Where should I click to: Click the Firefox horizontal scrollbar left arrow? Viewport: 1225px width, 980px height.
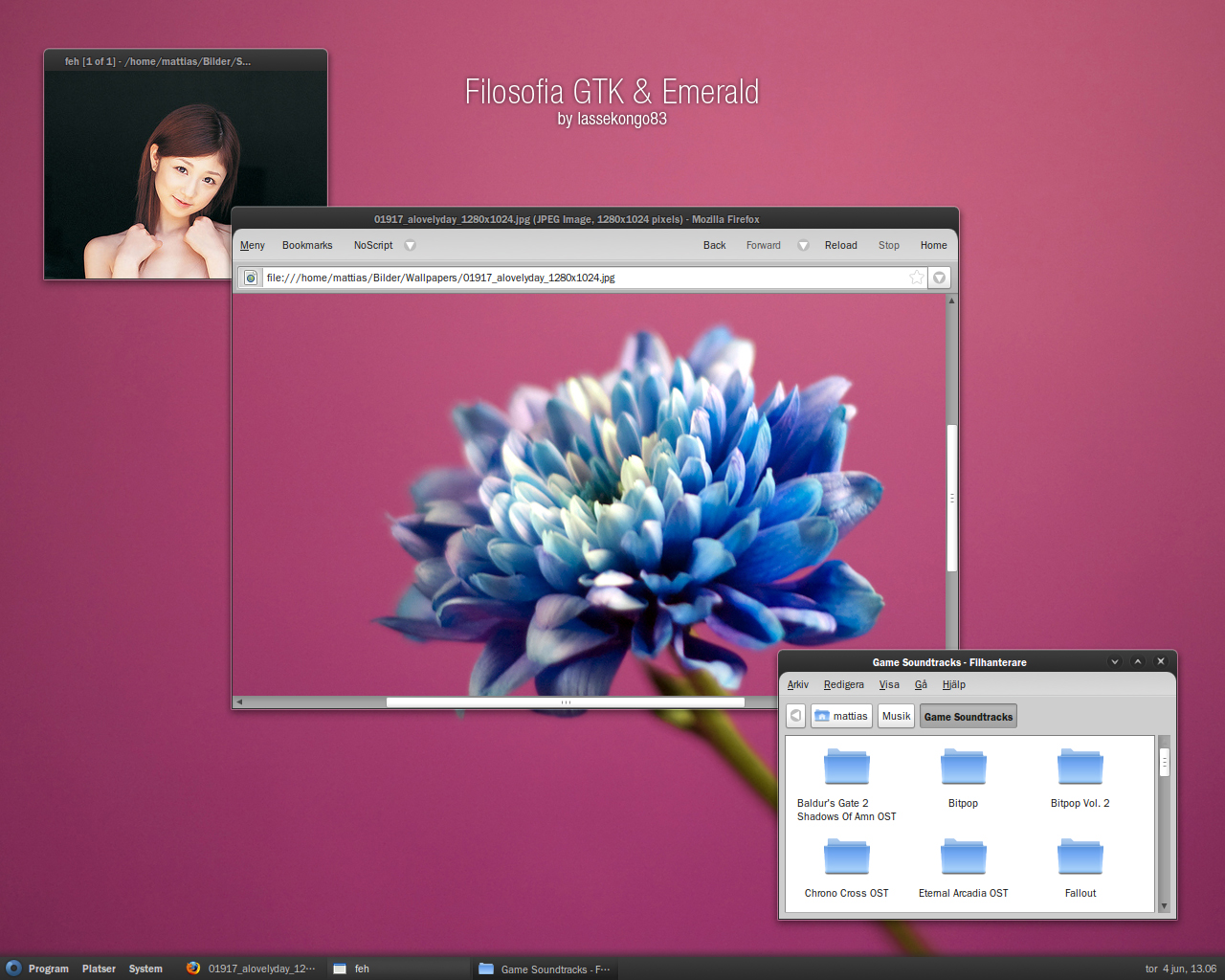pyautogui.click(x=239, y=702)
